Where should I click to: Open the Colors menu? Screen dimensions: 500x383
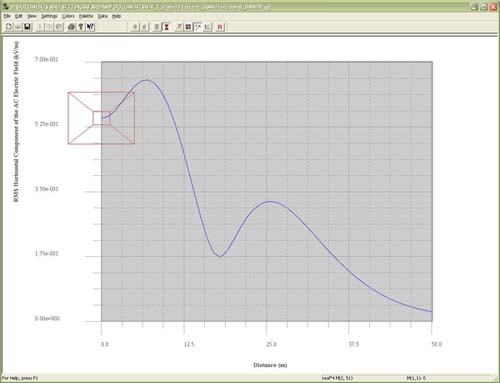point(68,16)
